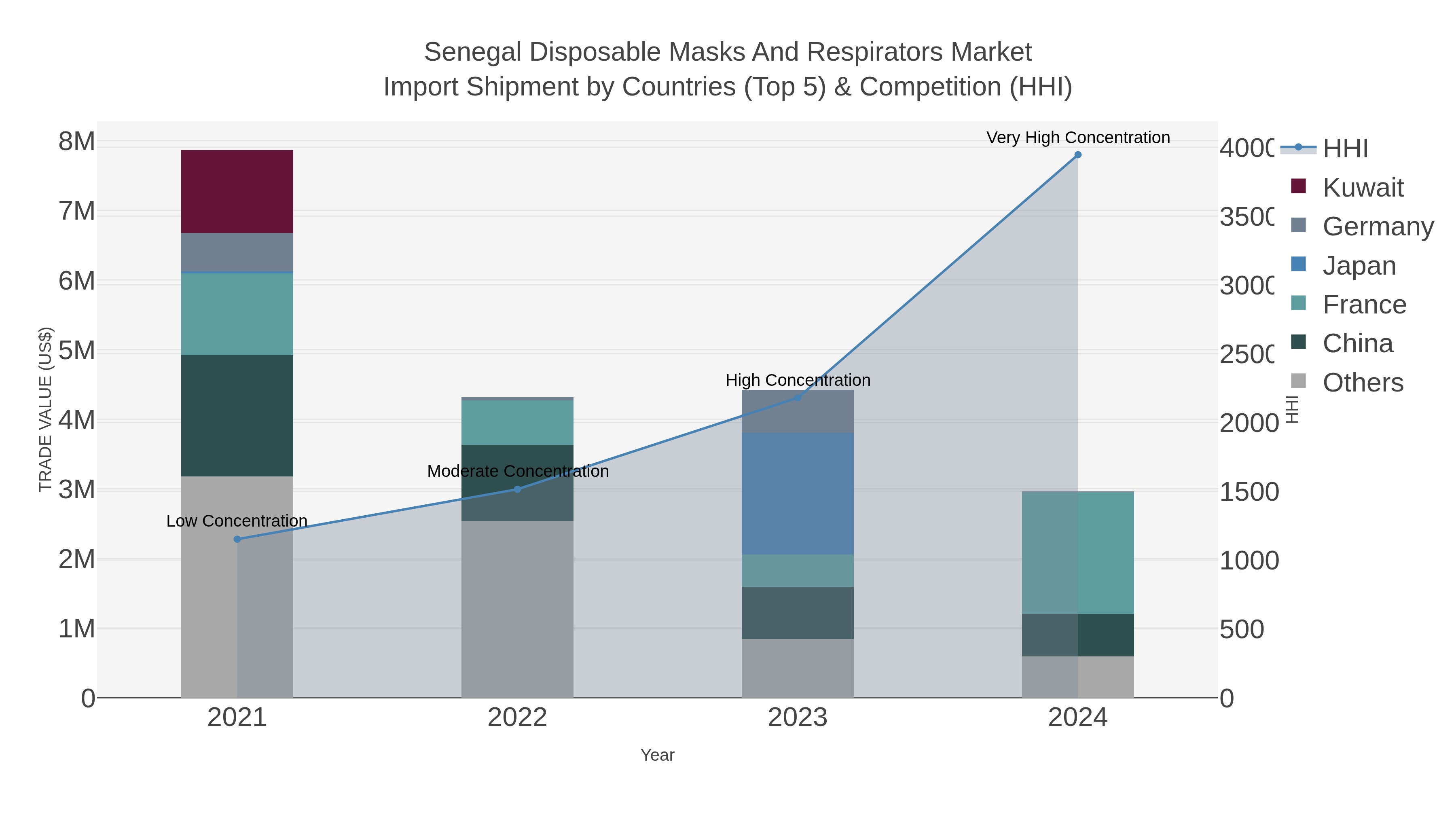Toggle the Germany legend entry
Viewport: 1456px width, 819px height.
1362,226
